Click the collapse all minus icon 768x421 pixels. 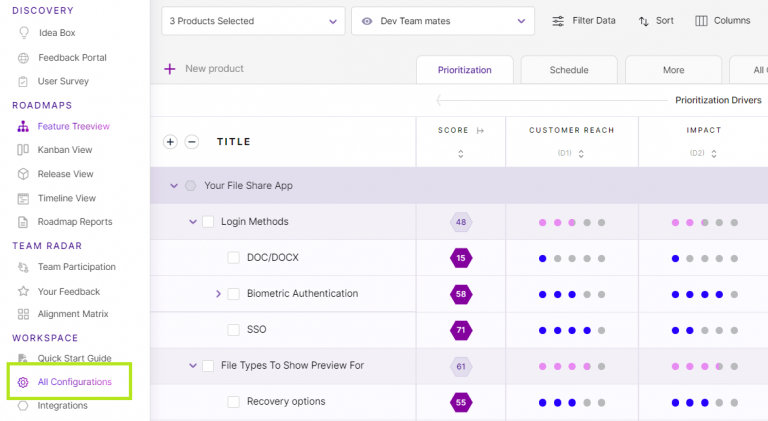pyautogui.click(x=192, y=142)
